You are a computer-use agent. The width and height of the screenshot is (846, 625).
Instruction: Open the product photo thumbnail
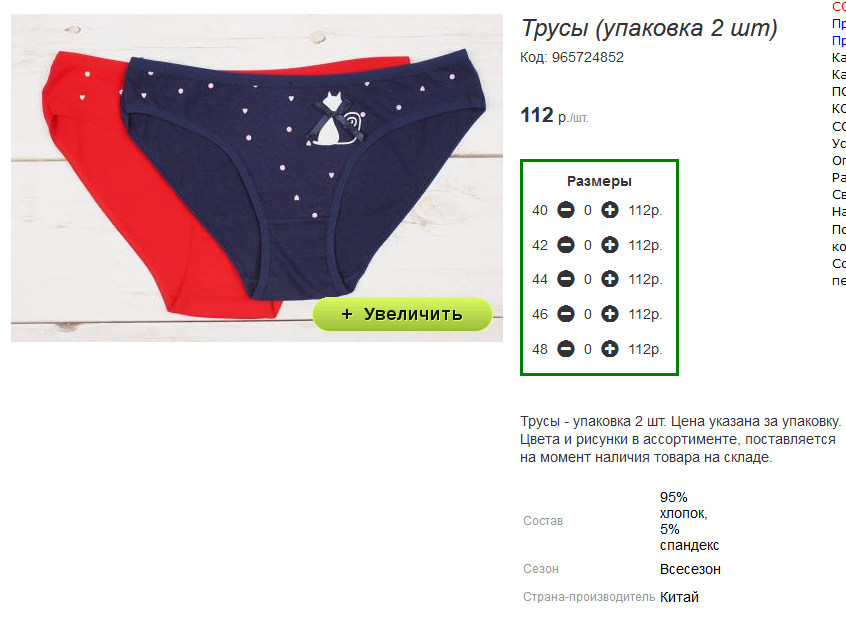[x=257, y=178]
